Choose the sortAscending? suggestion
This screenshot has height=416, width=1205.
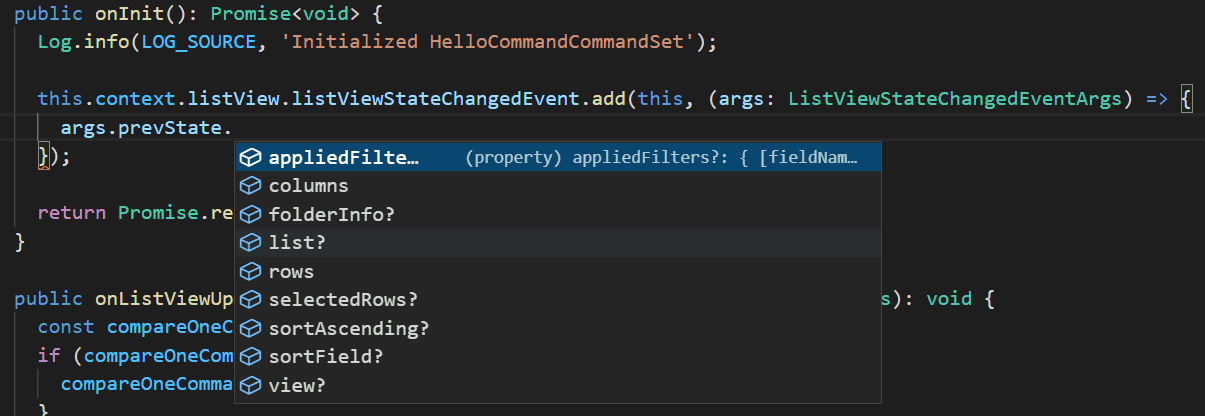558,329
